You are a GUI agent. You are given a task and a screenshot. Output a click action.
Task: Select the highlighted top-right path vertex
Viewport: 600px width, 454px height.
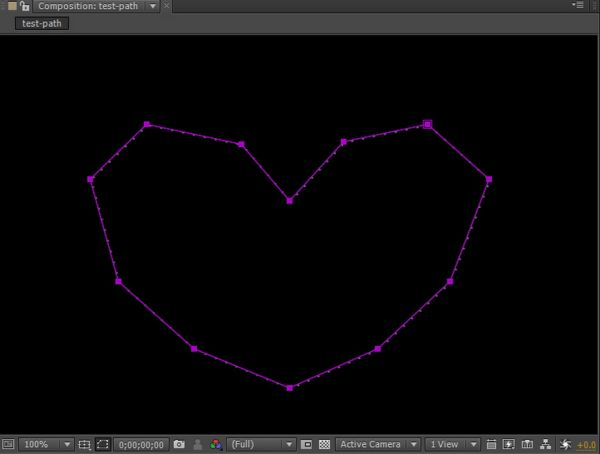(427, 124)
